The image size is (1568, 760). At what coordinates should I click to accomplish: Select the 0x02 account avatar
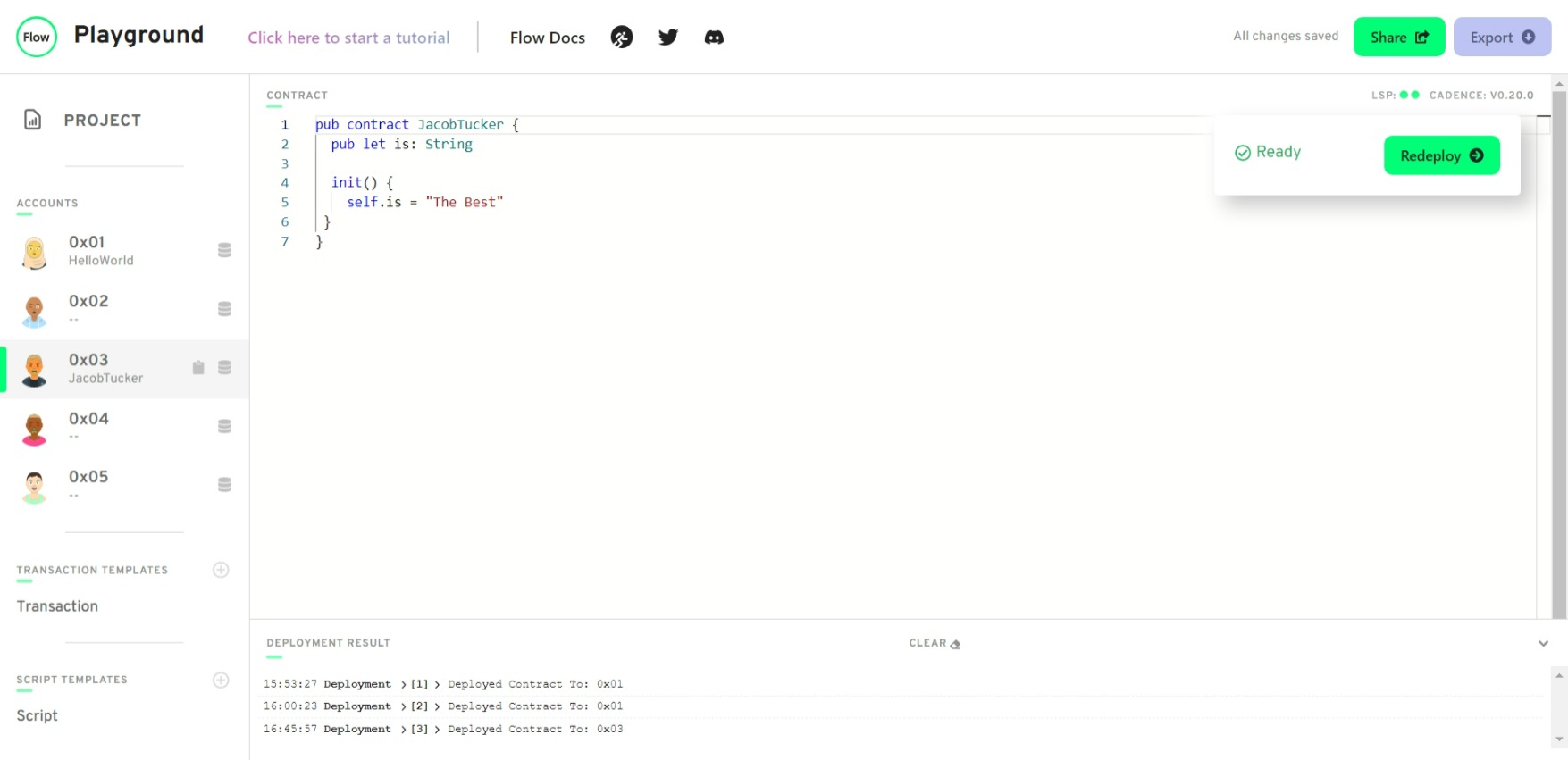34,311
